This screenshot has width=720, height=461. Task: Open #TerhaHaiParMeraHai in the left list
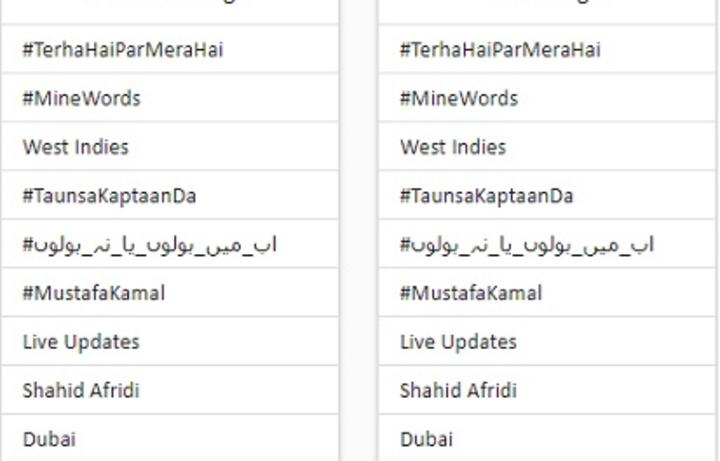pos(123,50)
